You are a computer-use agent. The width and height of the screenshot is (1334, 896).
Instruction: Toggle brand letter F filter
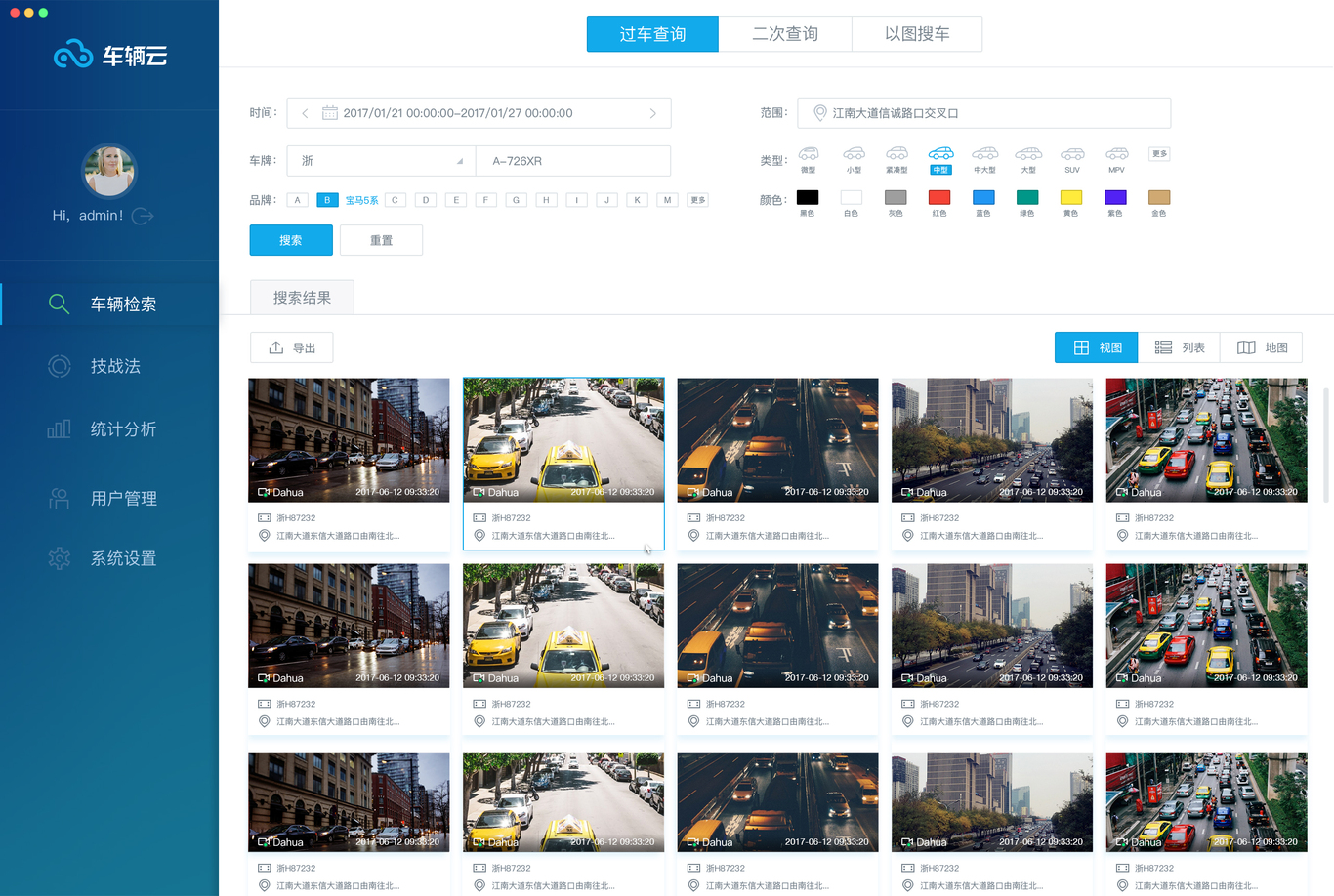point(485,200)
